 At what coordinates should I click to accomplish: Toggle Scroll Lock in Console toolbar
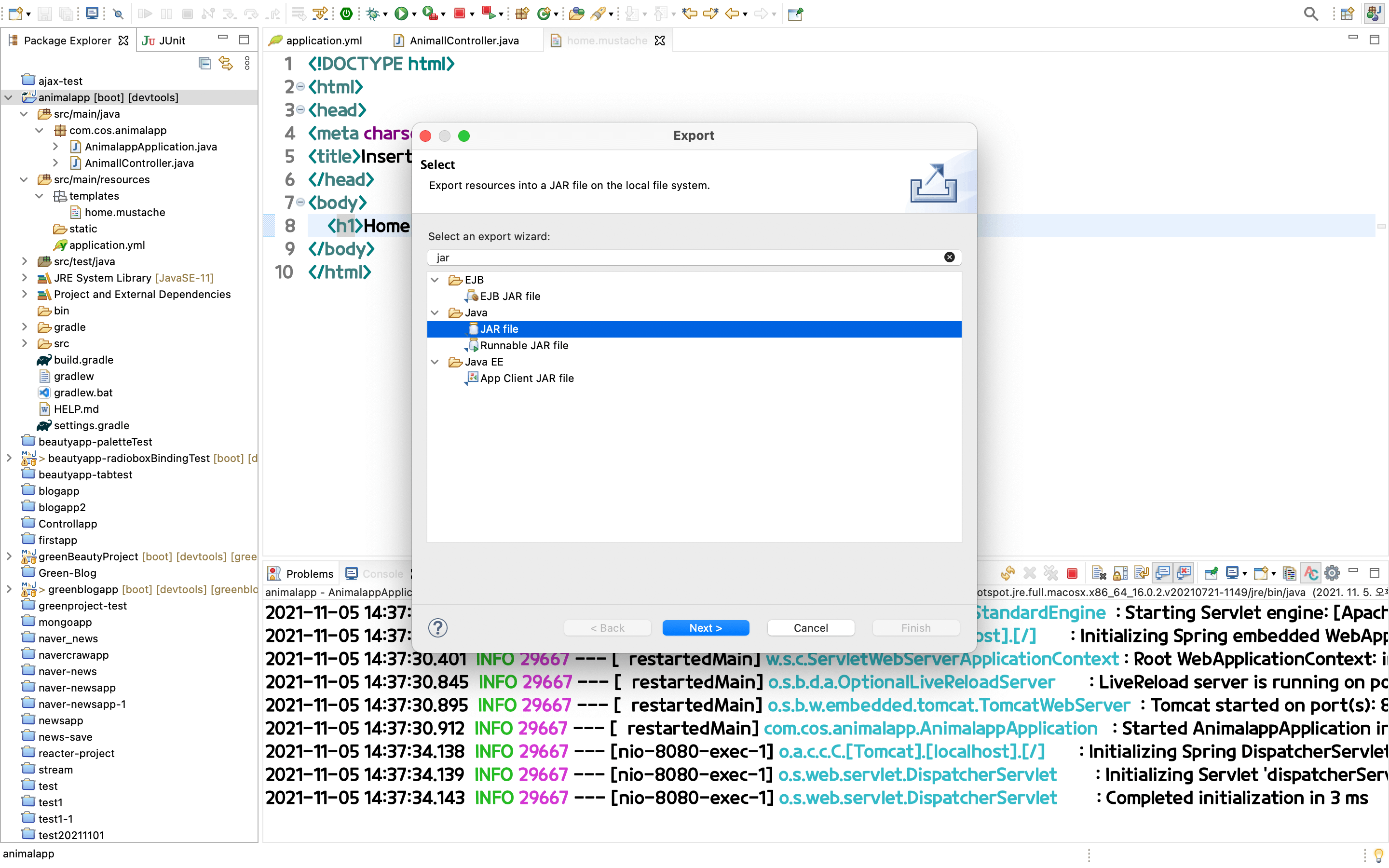(1120, 573)
